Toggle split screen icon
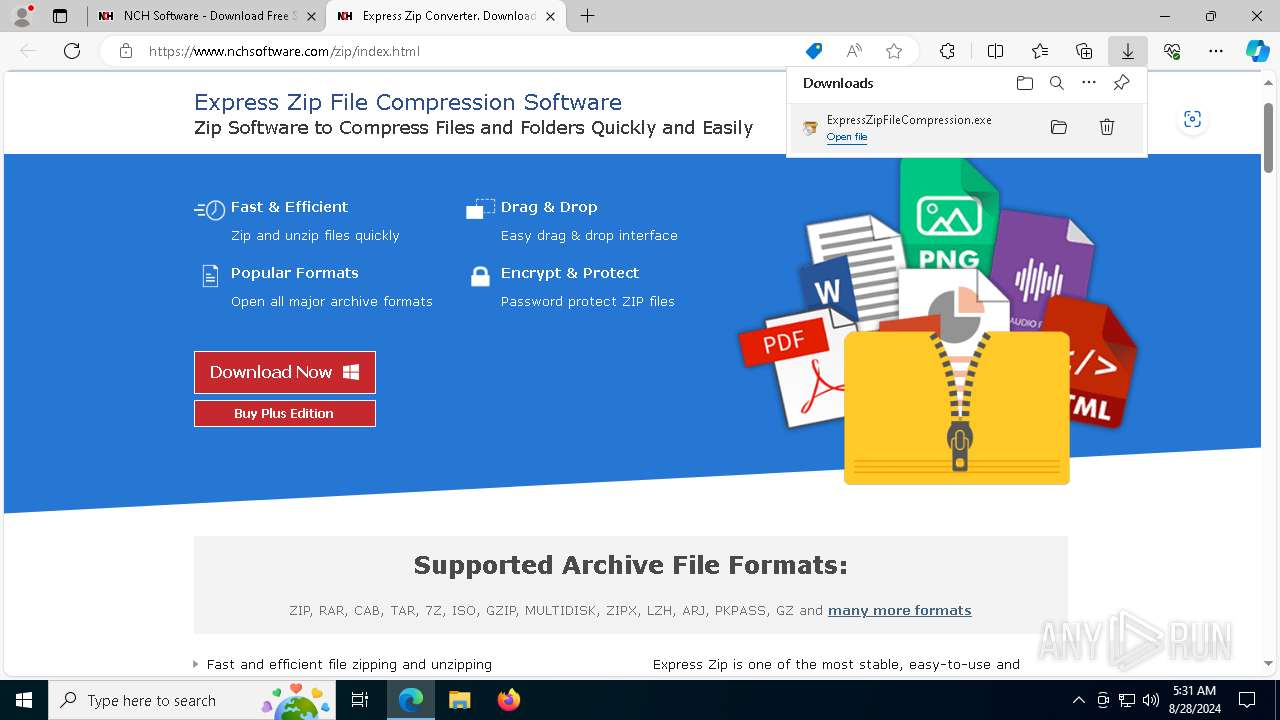 [995, 51]
